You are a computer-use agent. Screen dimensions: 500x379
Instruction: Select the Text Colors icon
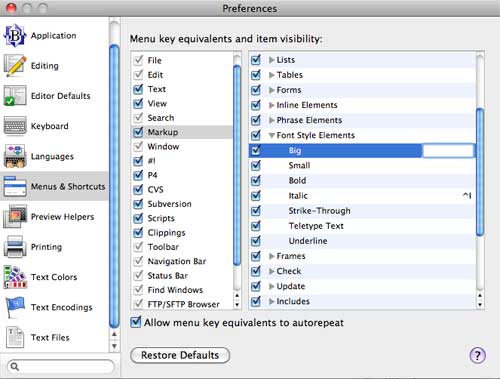(15, 277)
